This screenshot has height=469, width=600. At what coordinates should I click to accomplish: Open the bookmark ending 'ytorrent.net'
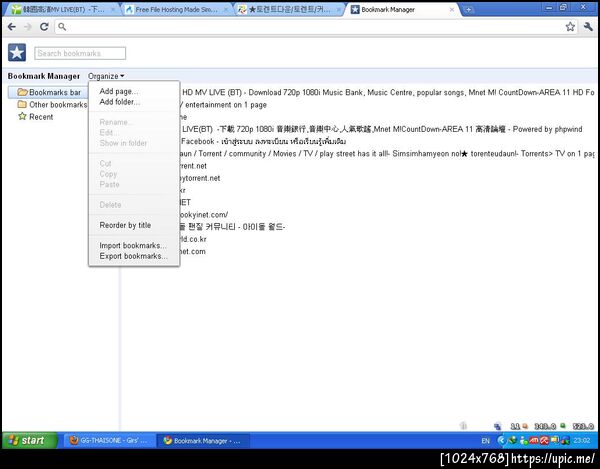(200, 178)
